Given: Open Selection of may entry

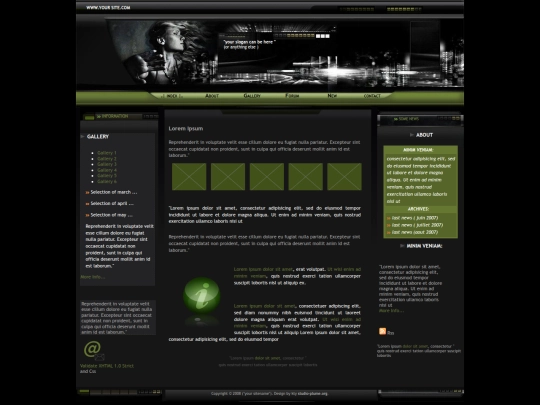Looking at the screenshot, I should click(111, 215).
